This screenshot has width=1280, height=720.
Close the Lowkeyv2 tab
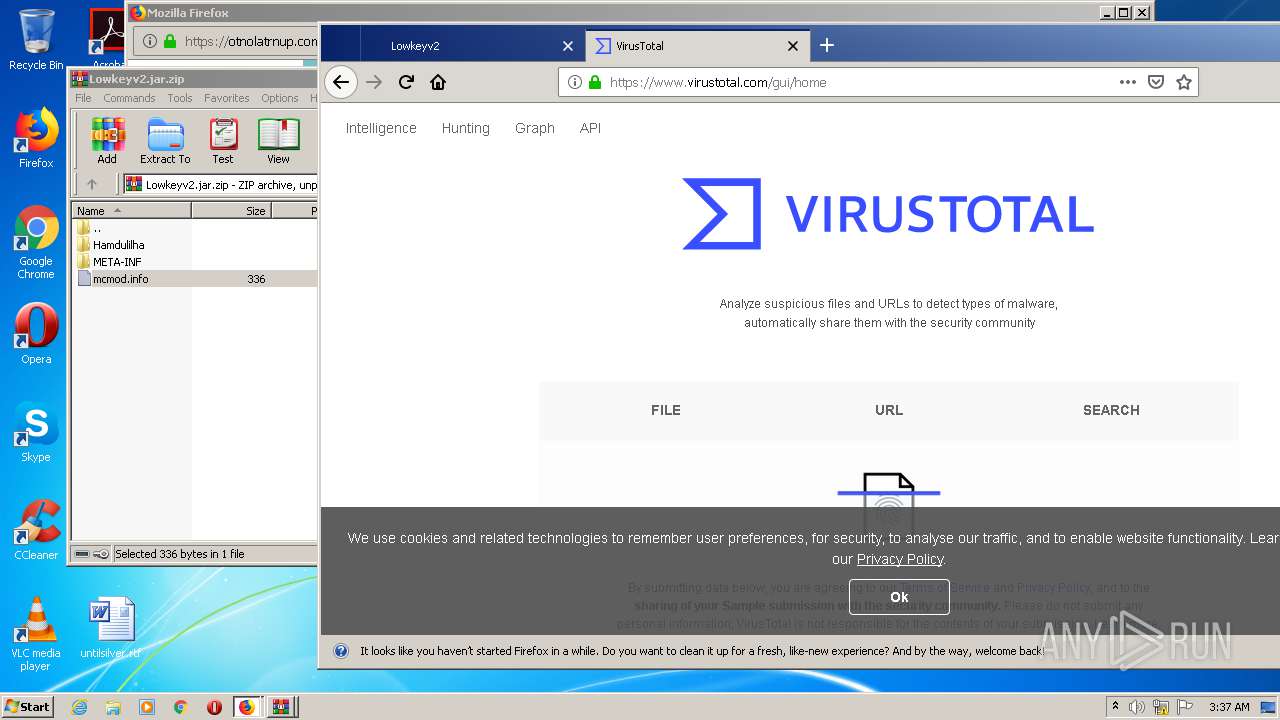coord(568,46)
